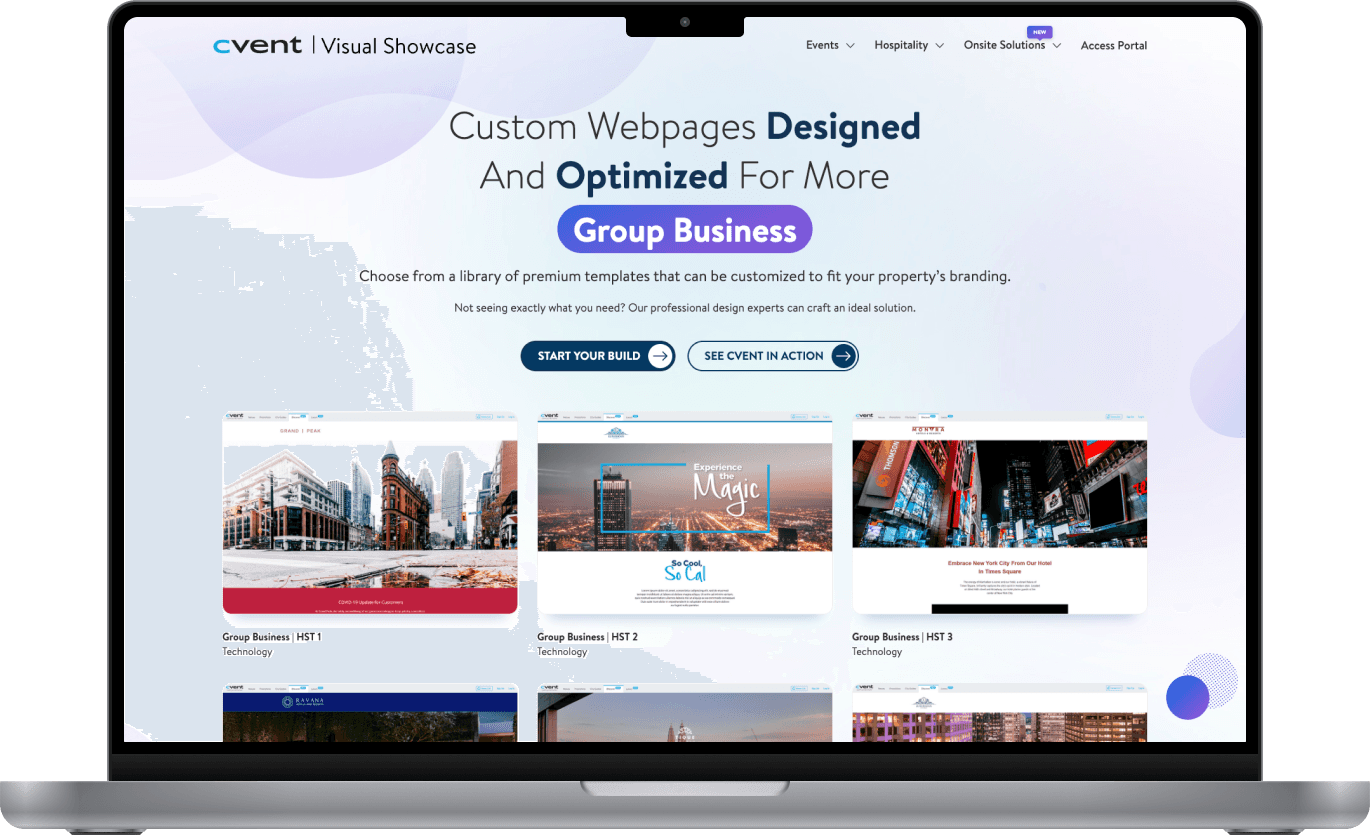Screen dimensions: 1370x835
Task: Click the arrow icon in START YOUR BUILD
Action: coord(660,356)
